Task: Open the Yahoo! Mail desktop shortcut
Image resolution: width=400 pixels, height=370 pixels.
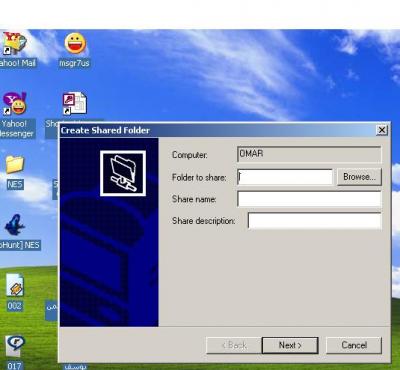Action: pyautogui.click(x=14, y=44)
